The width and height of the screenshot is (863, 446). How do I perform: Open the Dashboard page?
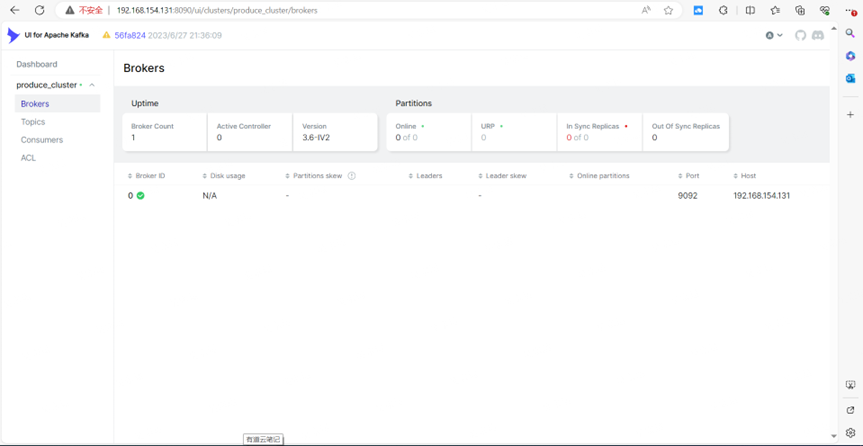pos(37,64)
